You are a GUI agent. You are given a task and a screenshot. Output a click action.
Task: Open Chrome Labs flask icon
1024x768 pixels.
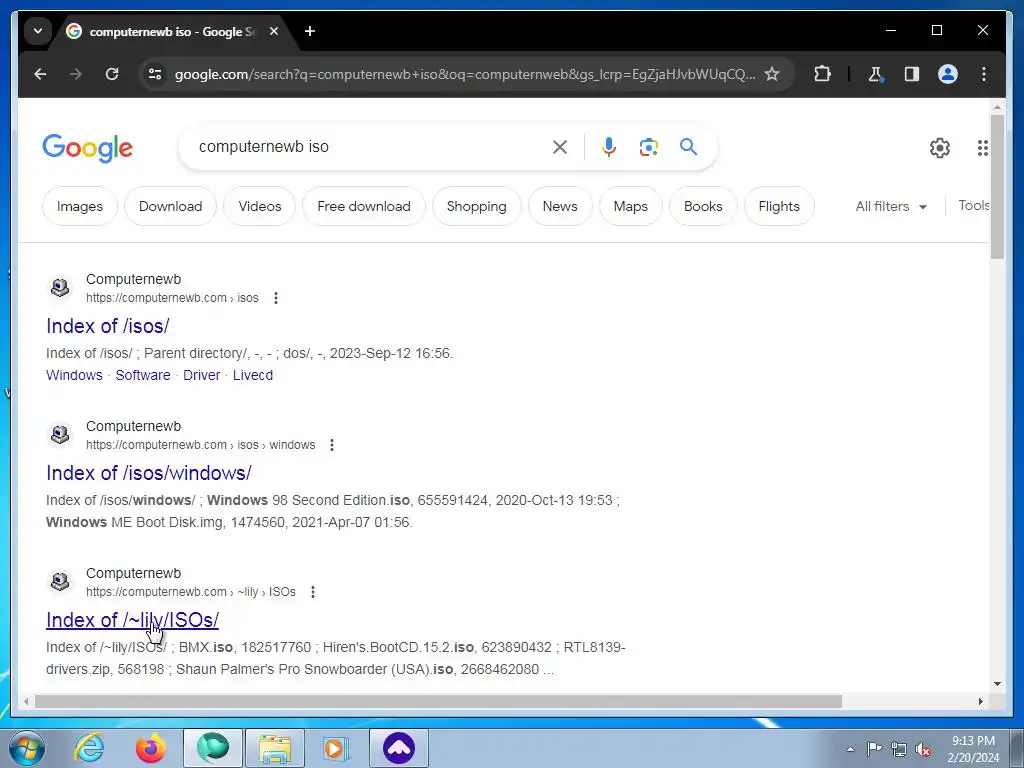876,74
